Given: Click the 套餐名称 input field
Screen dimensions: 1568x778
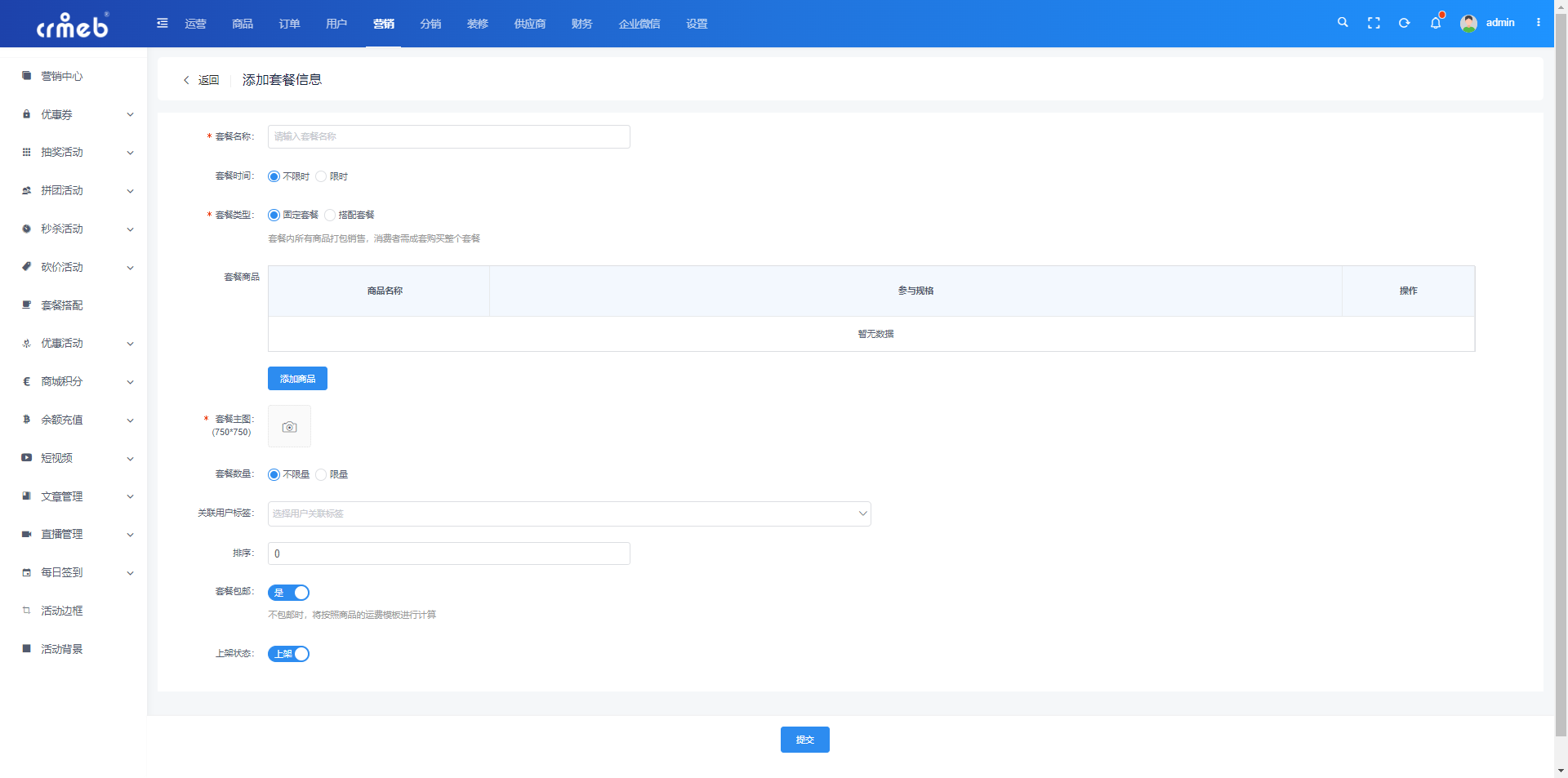Looking at the screenshot, I should click(448, 136).
